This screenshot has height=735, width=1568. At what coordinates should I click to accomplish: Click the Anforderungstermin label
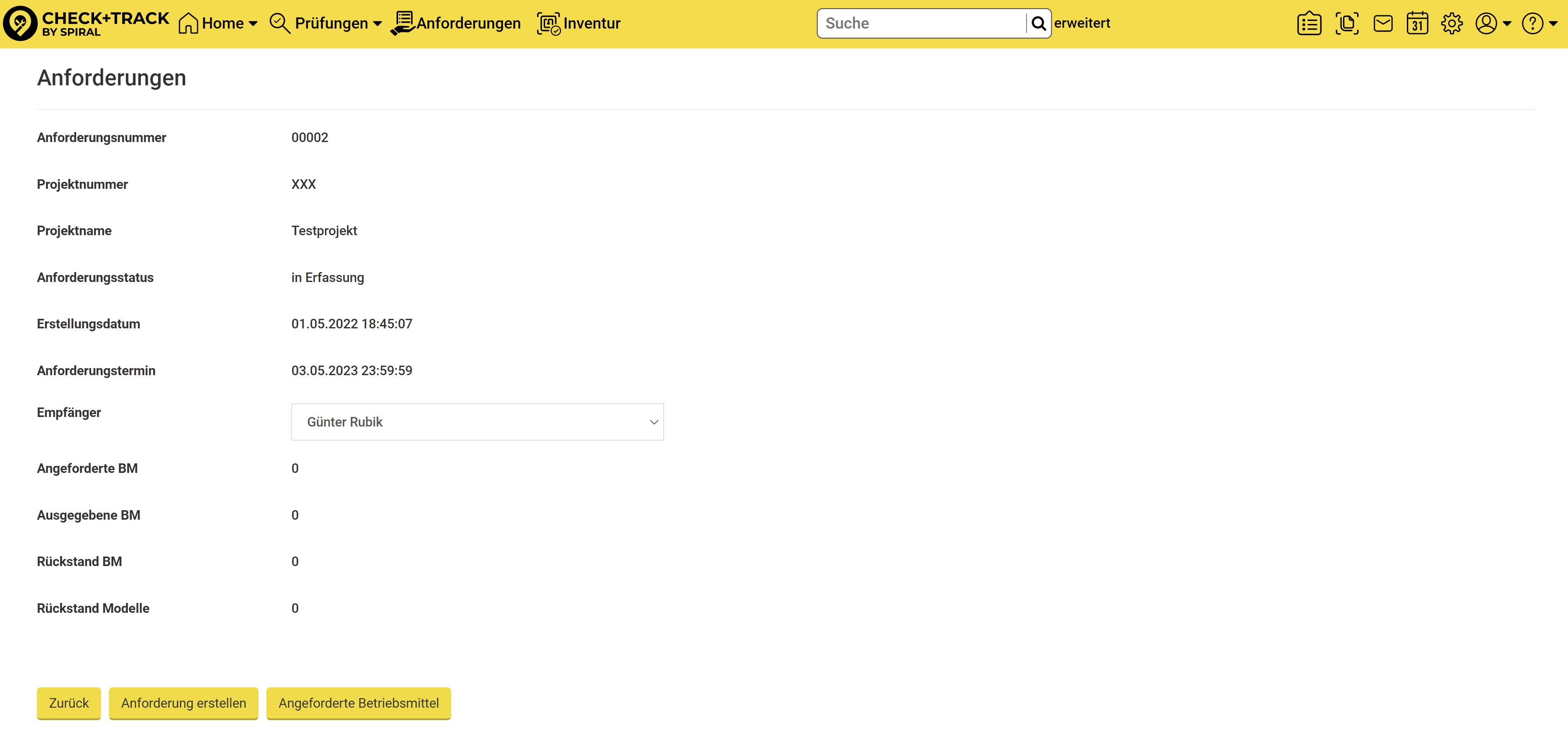[96, 371]
